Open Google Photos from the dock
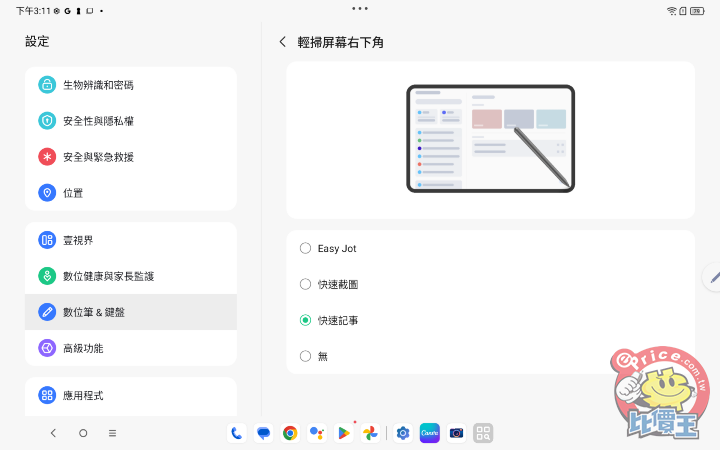 click(x=370, y=433)
